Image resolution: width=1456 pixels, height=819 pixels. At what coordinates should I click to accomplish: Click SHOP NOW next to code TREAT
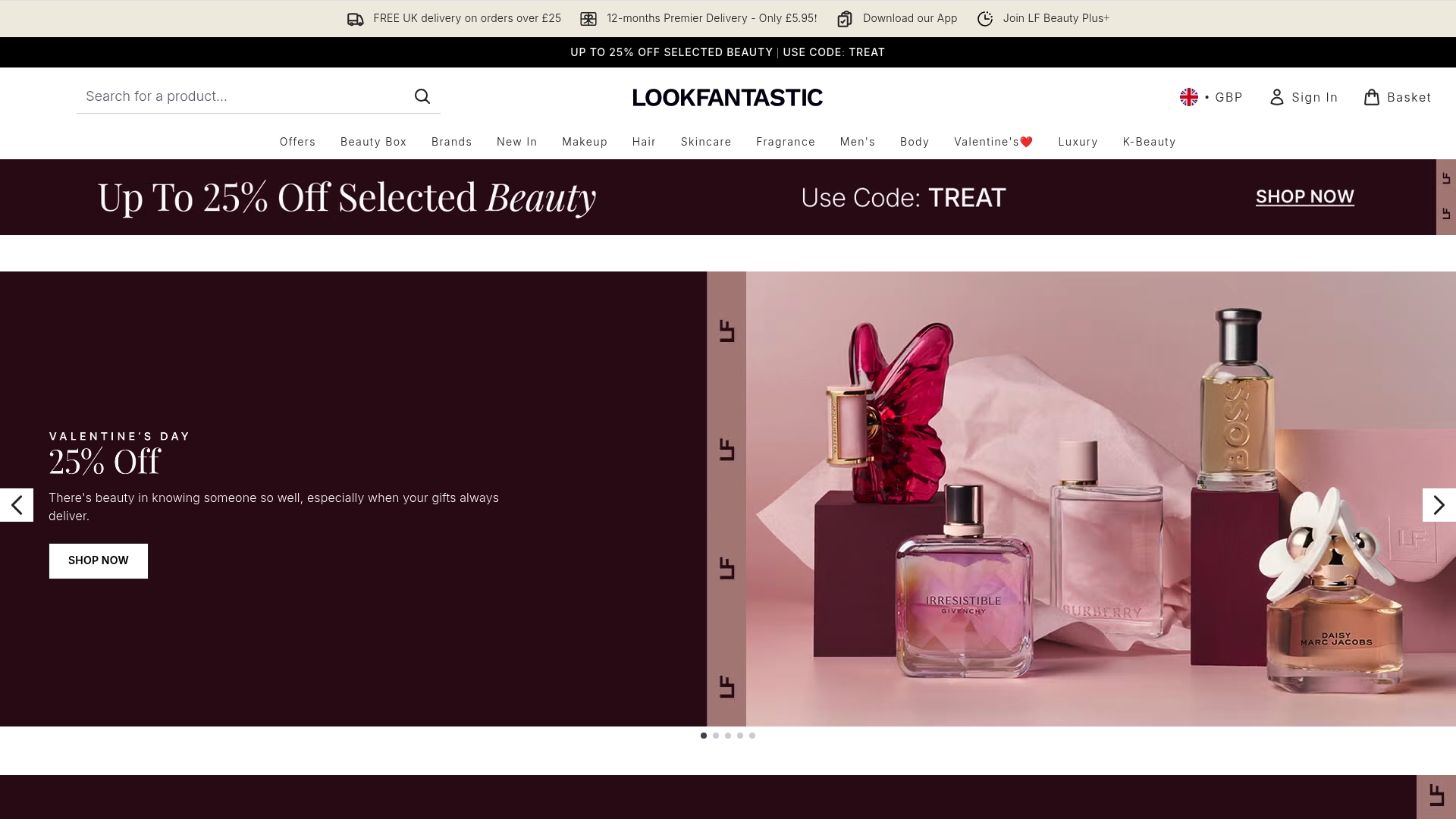click(1304, 196)
